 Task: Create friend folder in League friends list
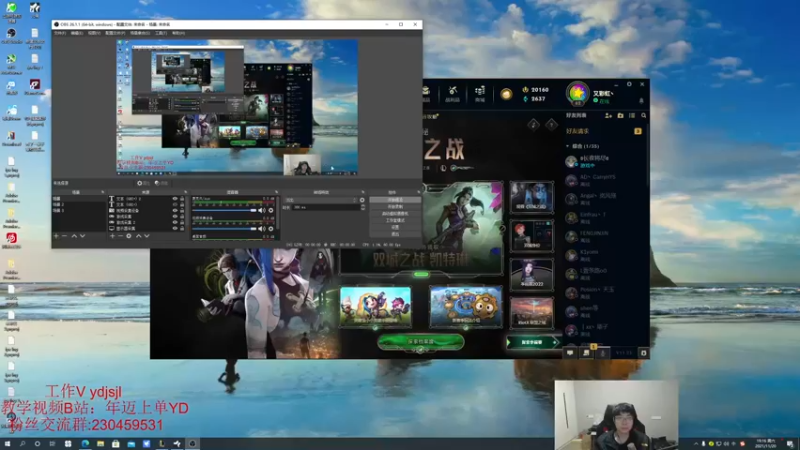tap(620, 116)
